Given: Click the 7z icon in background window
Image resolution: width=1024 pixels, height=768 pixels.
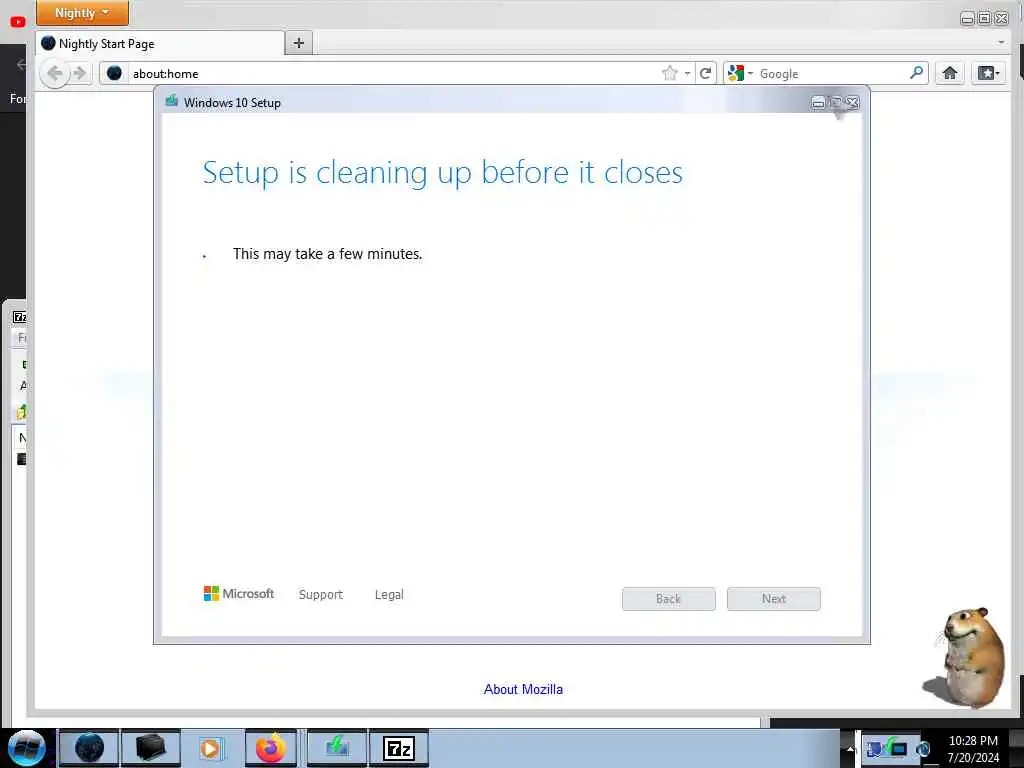Looking at the screenshot, I should pos(20,317).
